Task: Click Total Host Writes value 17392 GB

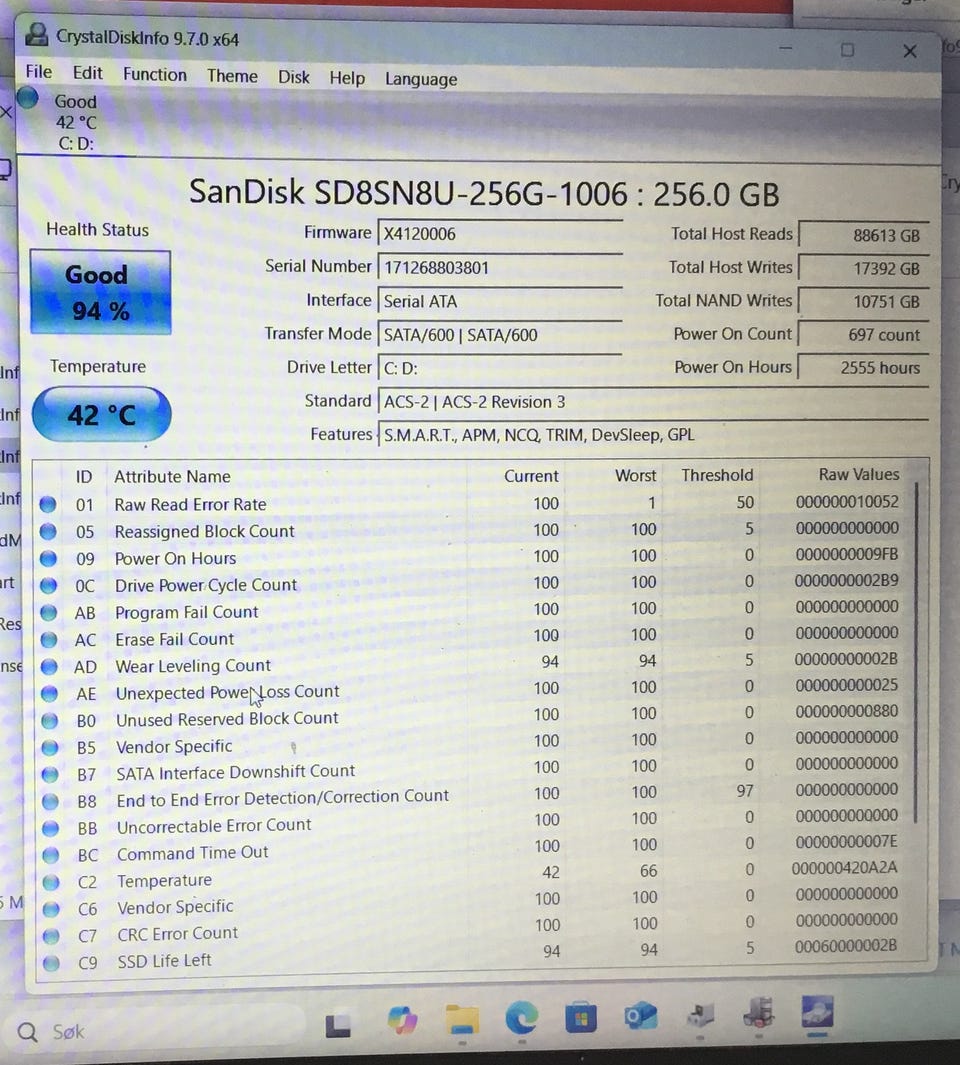Action: tap(864, 268)
